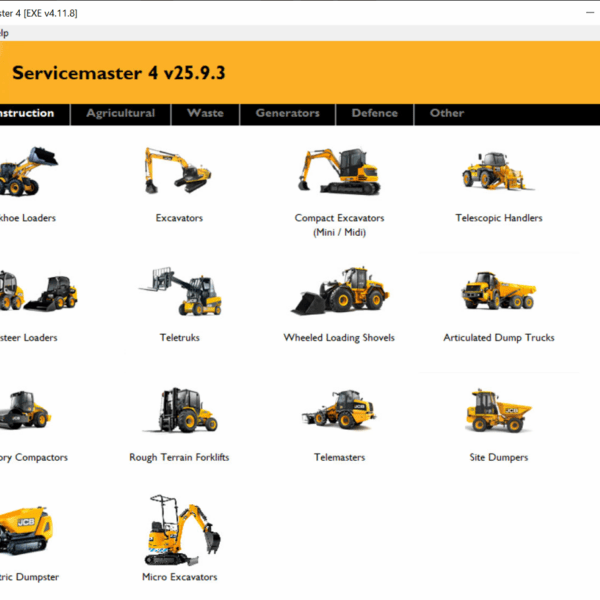Select the Site Dumpers machine icon
The height and width of the screenshot is (600, 600).
point(499,411)
